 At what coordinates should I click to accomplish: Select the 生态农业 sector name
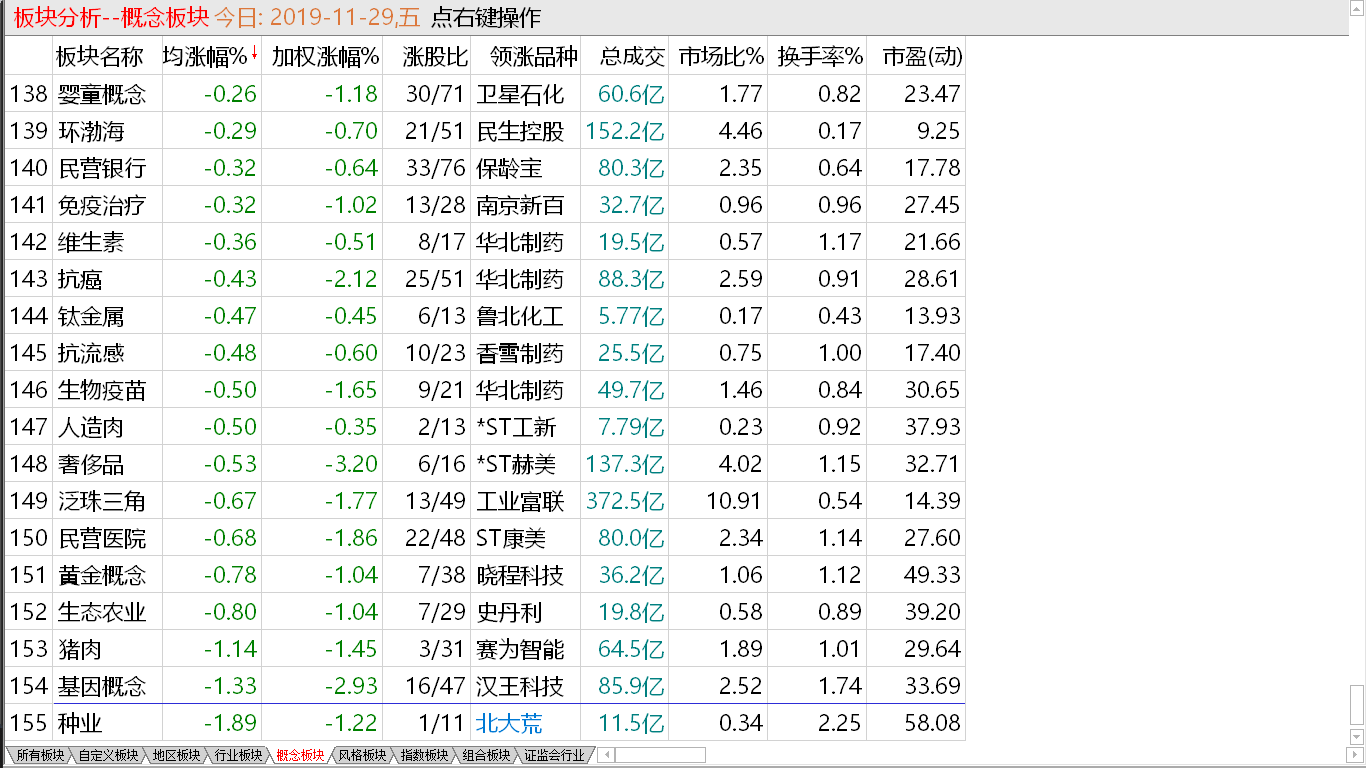tap(102, 612)
